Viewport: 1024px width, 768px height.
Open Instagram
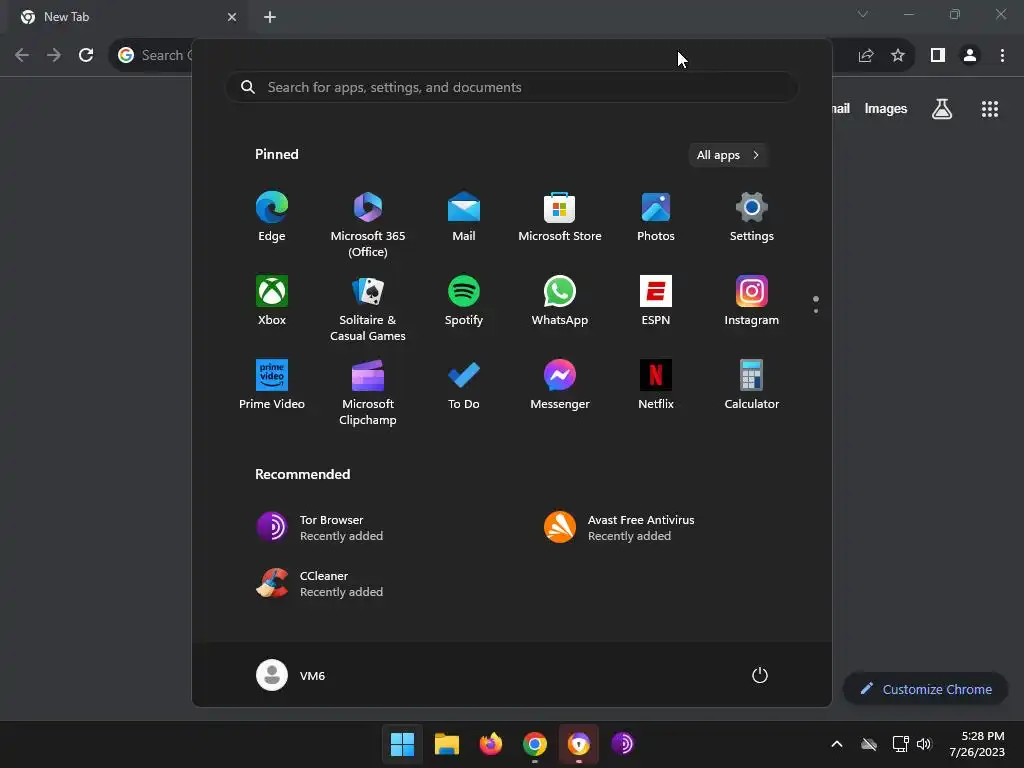point(752,301)
